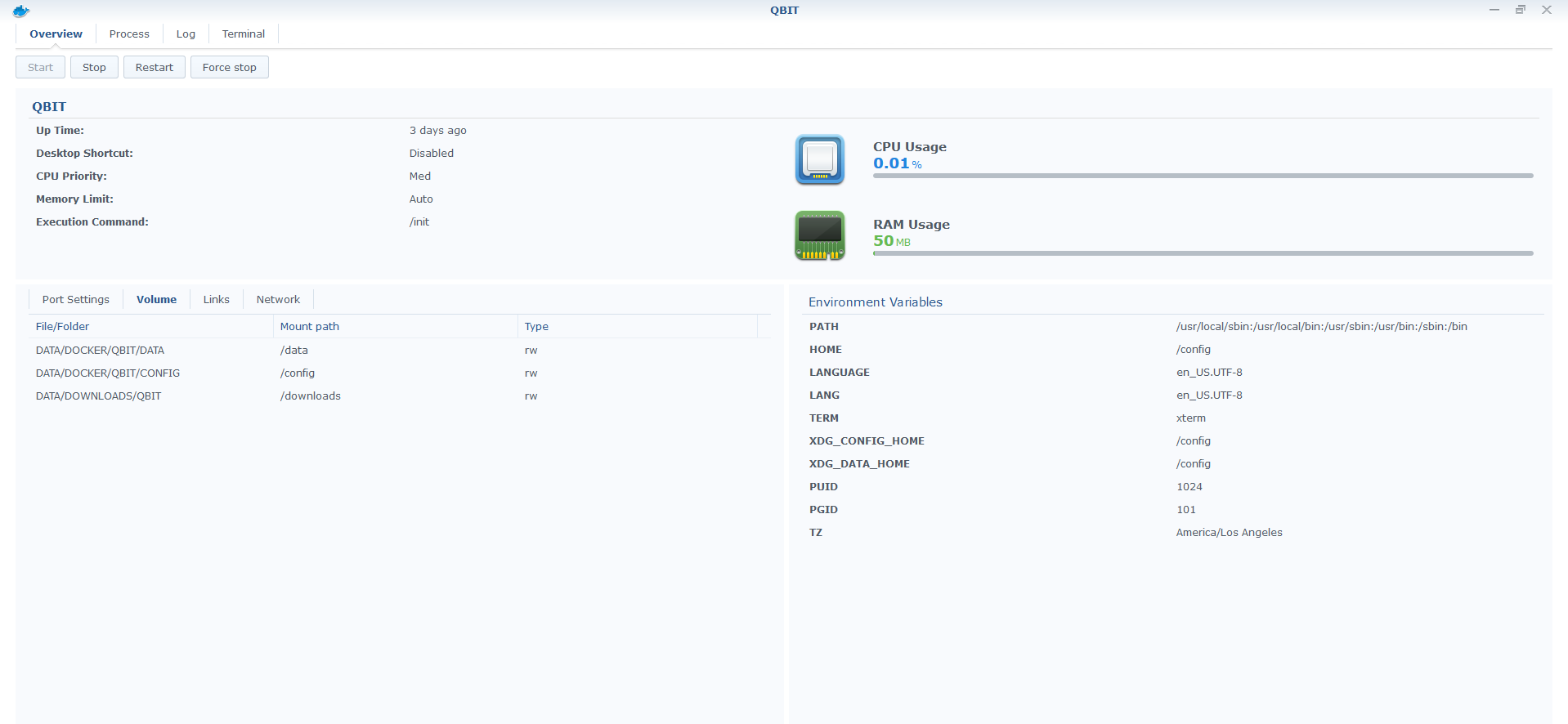This screenshot has height=724, width=1568.
Task: Click the CPU usage progress bar
Action: pyautogui.click(x=1203, y=176)
